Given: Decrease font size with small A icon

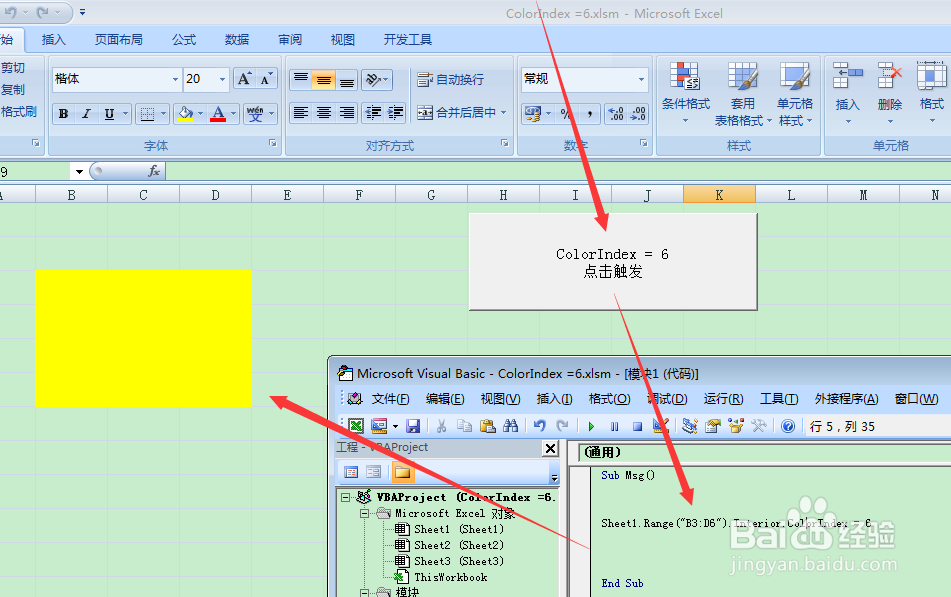Looking at the screenshot, I should click(266, 79).
